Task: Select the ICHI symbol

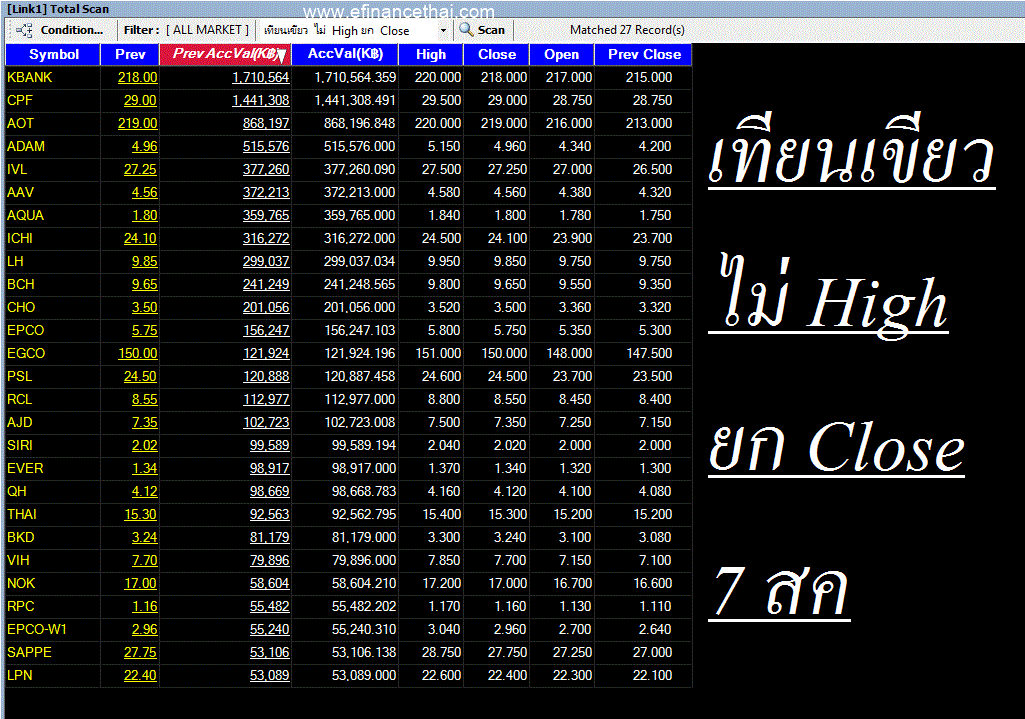Action: 20,238
